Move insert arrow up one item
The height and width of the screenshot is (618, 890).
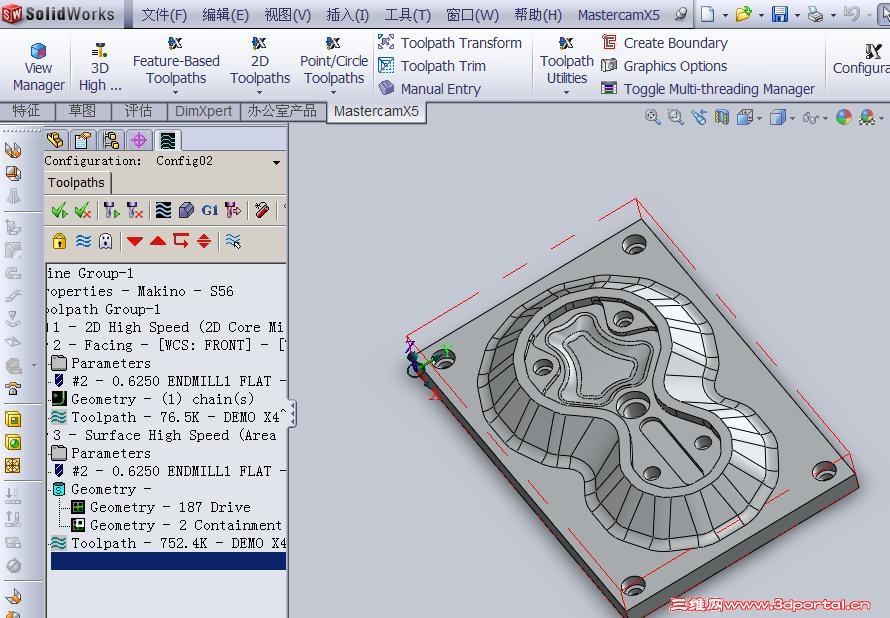coord(158,241)
